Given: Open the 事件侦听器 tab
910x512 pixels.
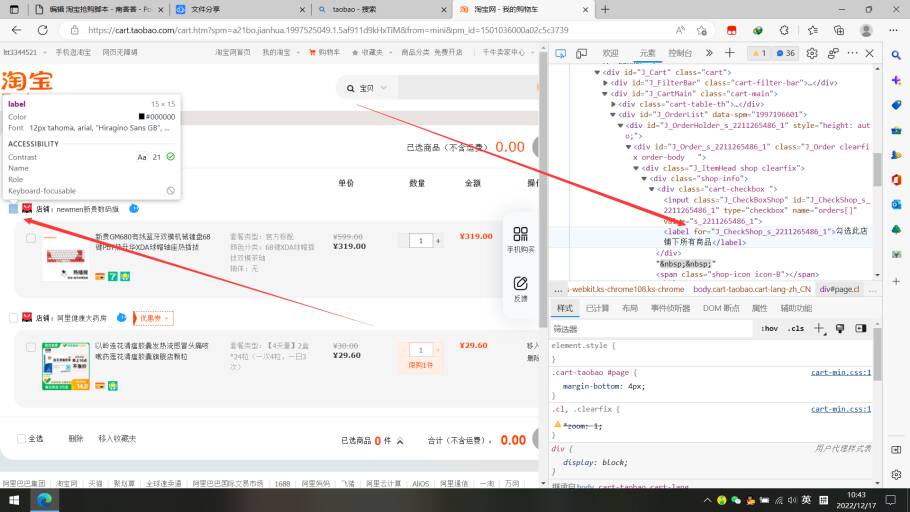Looking at the screenshot, I should point(670,308).
